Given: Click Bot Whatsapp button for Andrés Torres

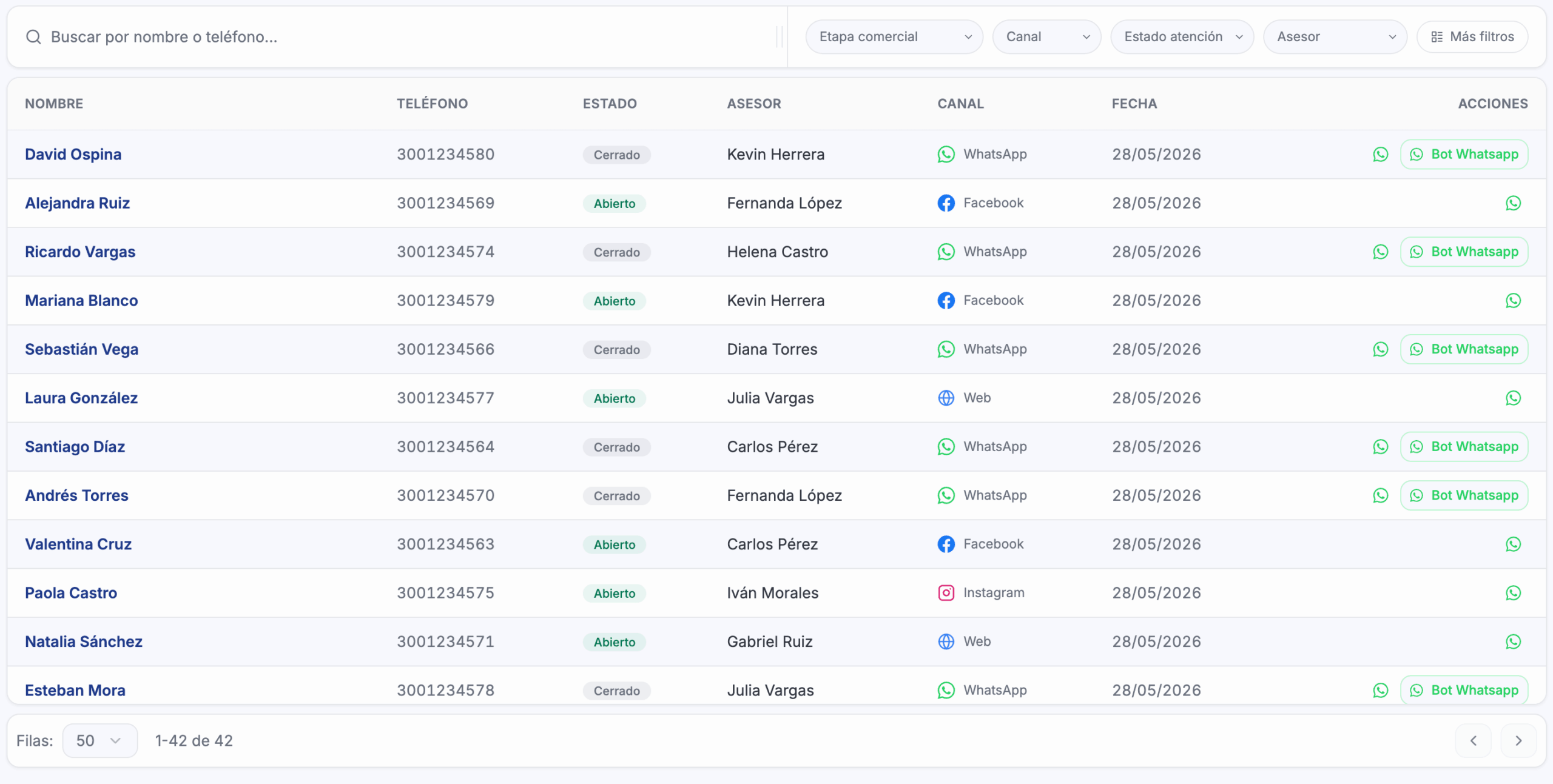Looking at the screenshot, I should 1464,495.
